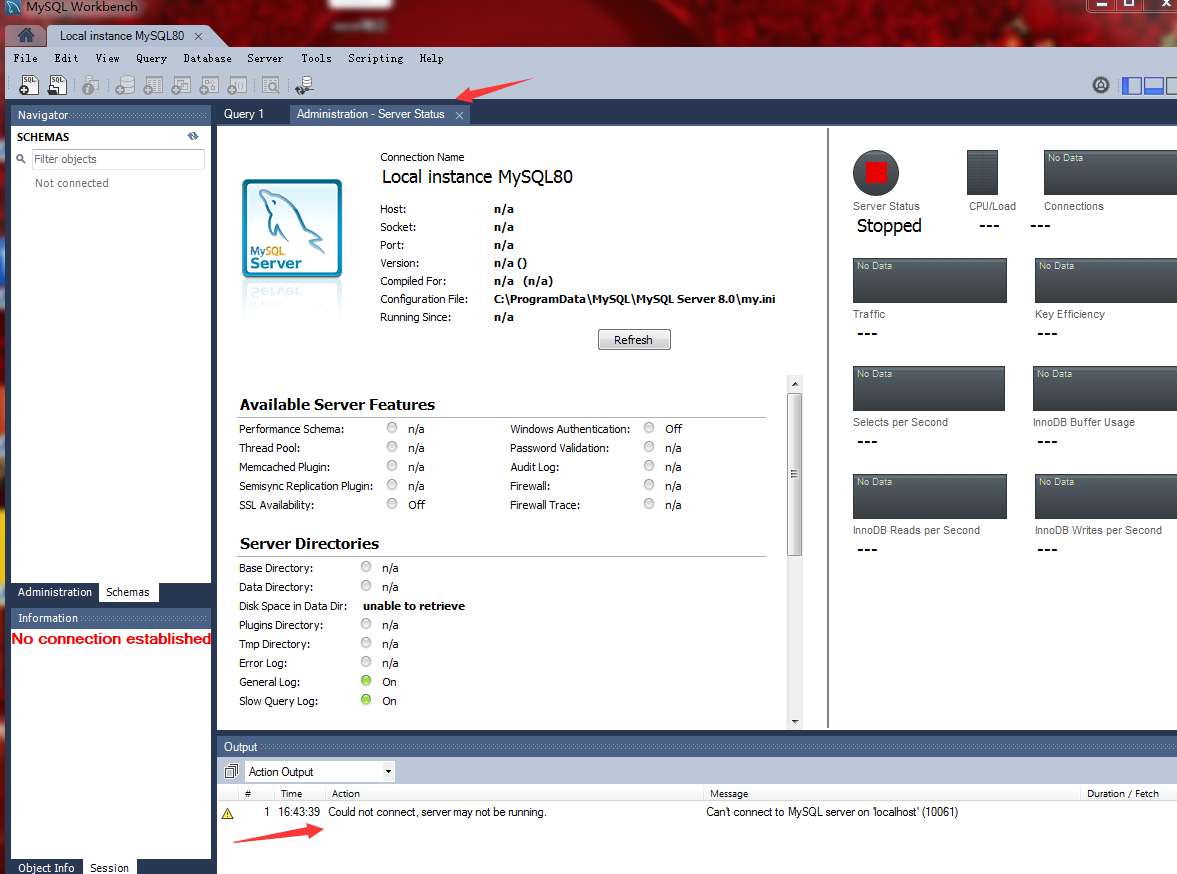The width and height of the screenshot is (1177, 874).
Task: Select the Administration navigator tab
Action: click(55, 592)
